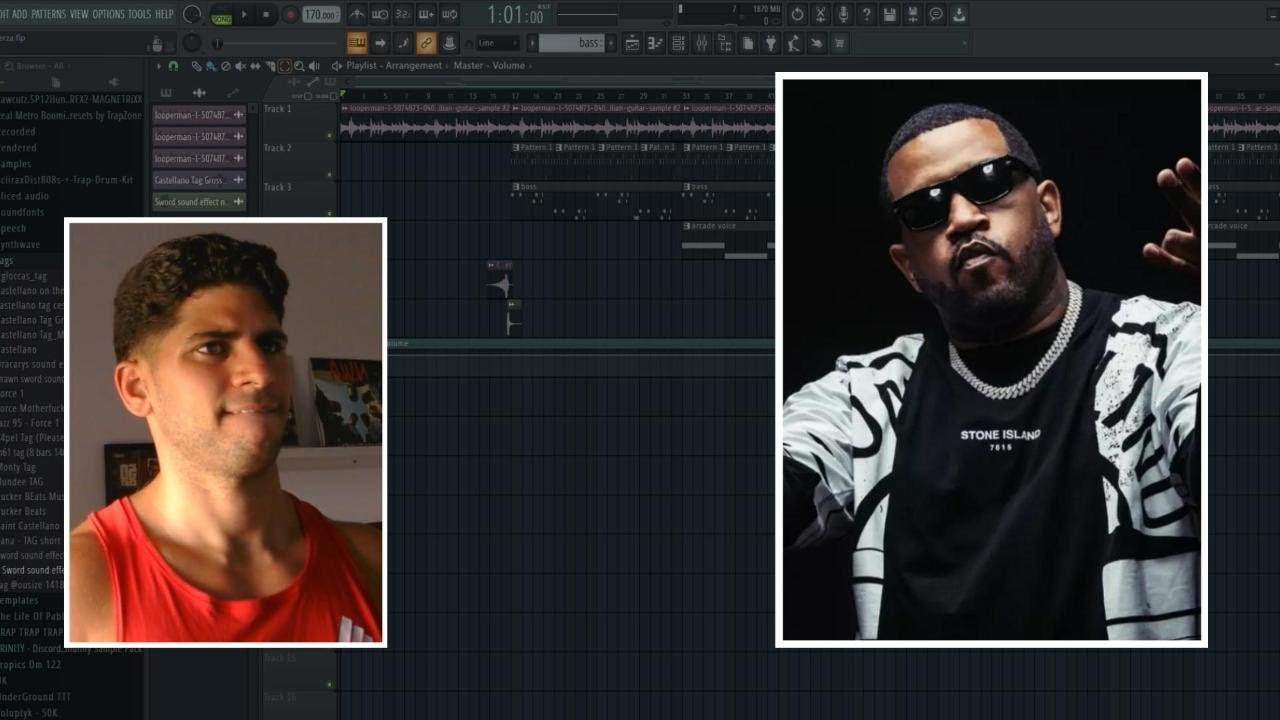Click the one-click recording microphone icon
Screen dimensions: 1280x720
843,15
